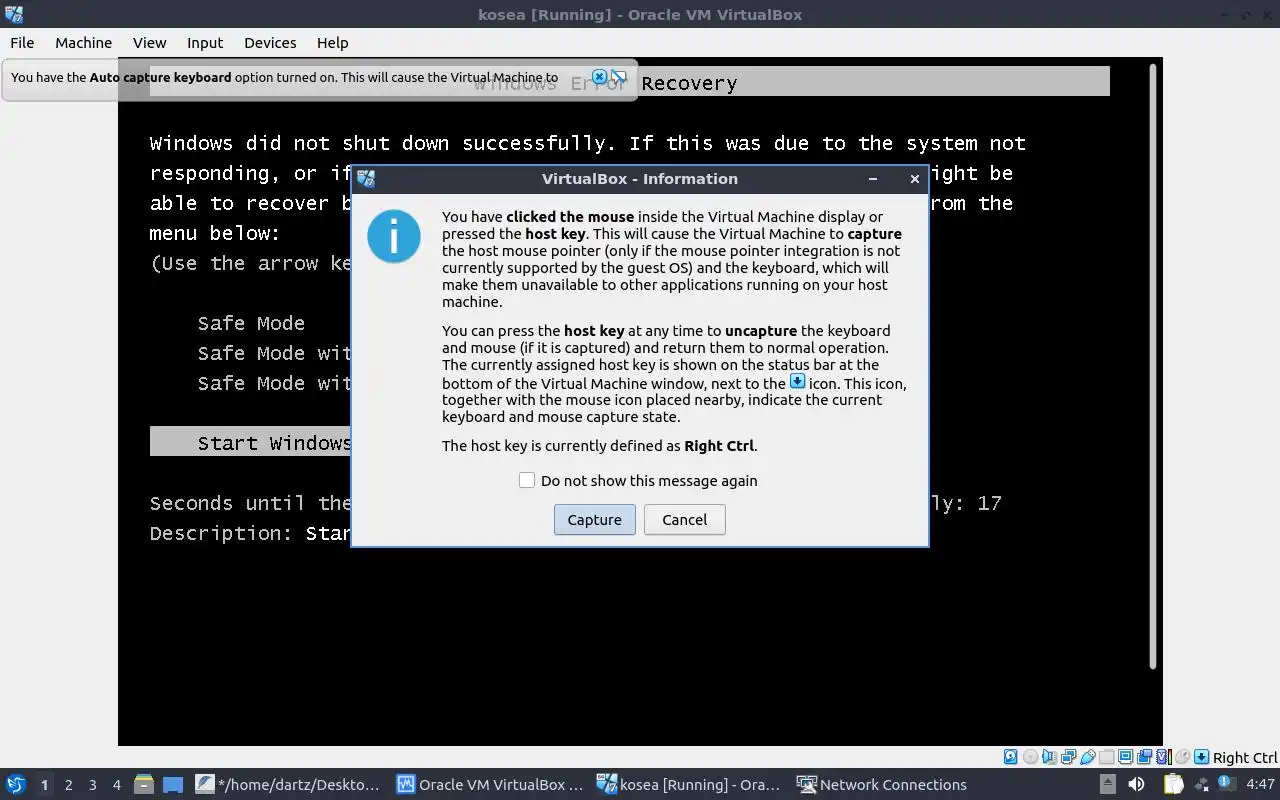Dismiss the Auto capture keyboard notification with its X icon

click(599, 77)
